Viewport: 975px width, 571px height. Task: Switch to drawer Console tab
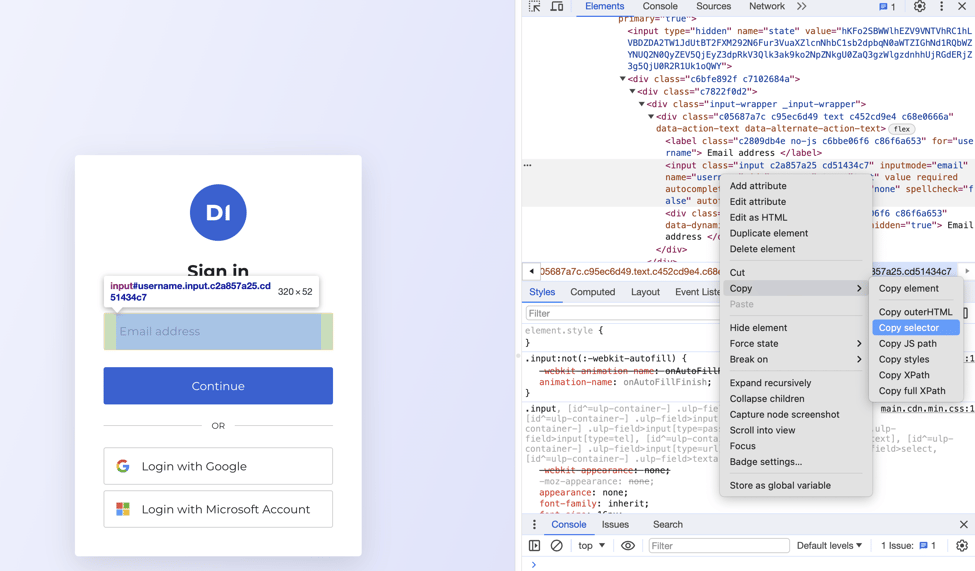(568, 524)
